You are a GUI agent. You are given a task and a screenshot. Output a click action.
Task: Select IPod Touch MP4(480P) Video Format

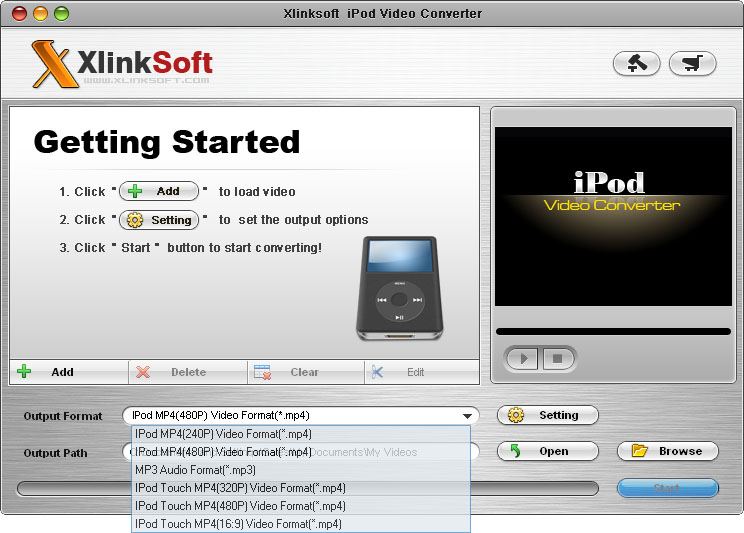coord(301,506)
